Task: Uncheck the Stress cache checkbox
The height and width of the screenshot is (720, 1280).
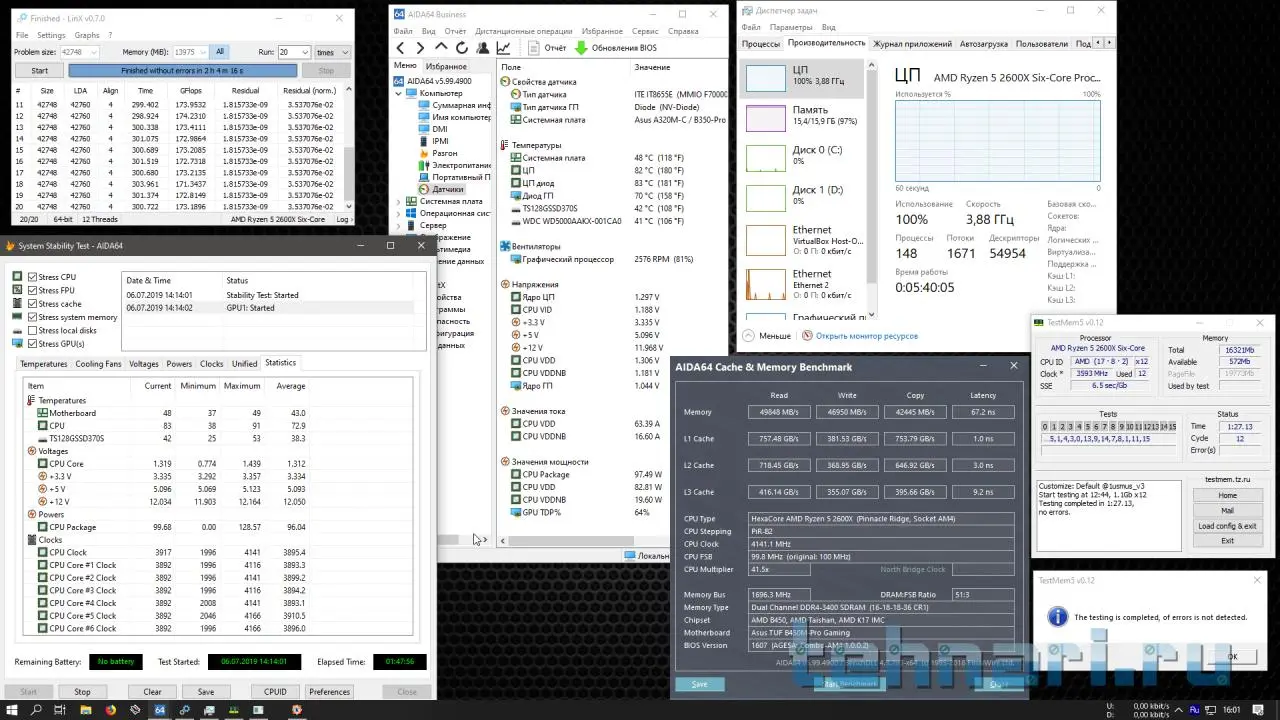Action: pyautogui.click(x=33, y=304)
